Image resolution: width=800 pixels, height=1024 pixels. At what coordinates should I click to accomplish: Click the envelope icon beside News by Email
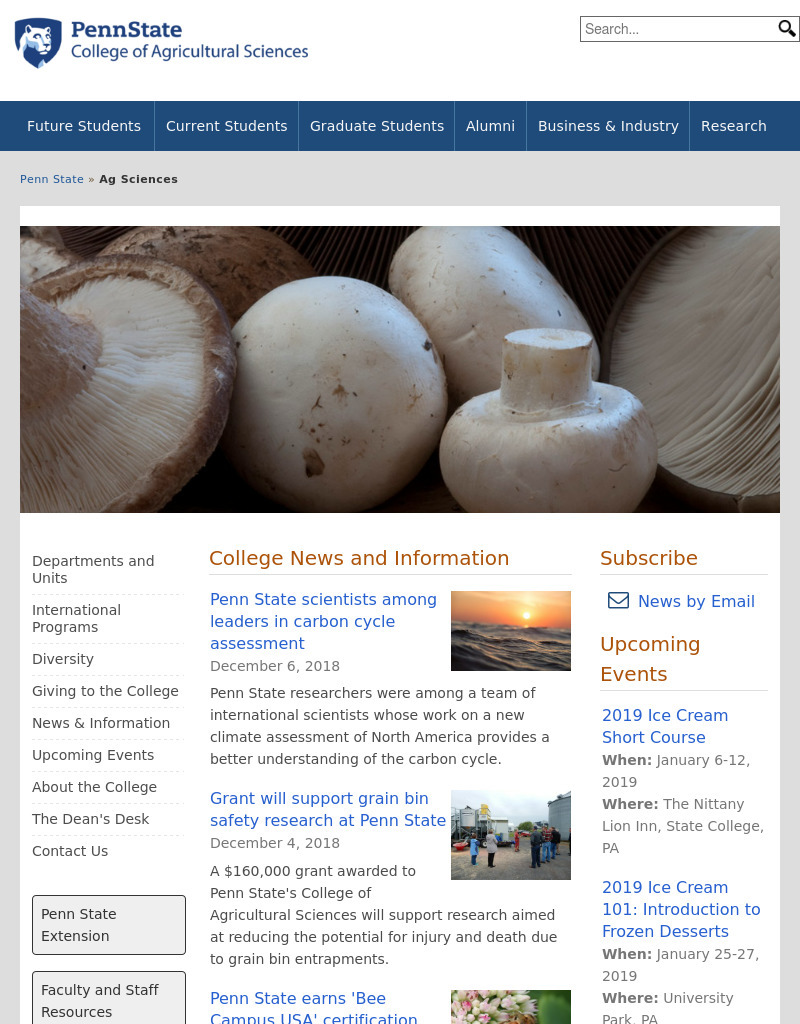point(618,600)
